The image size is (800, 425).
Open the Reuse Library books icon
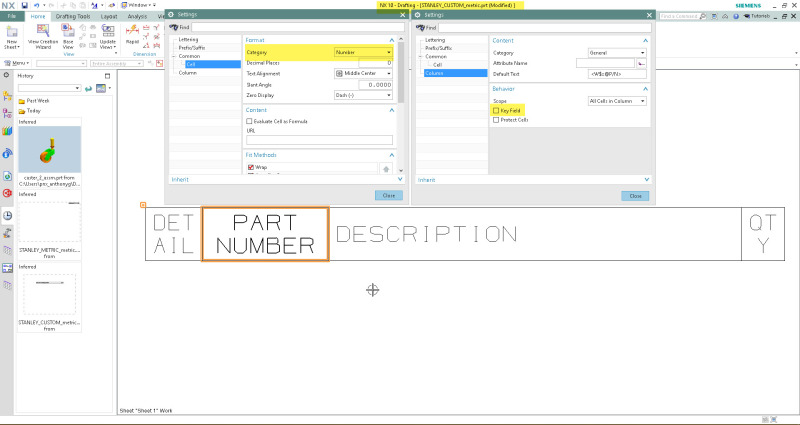(x=7, y=131)
